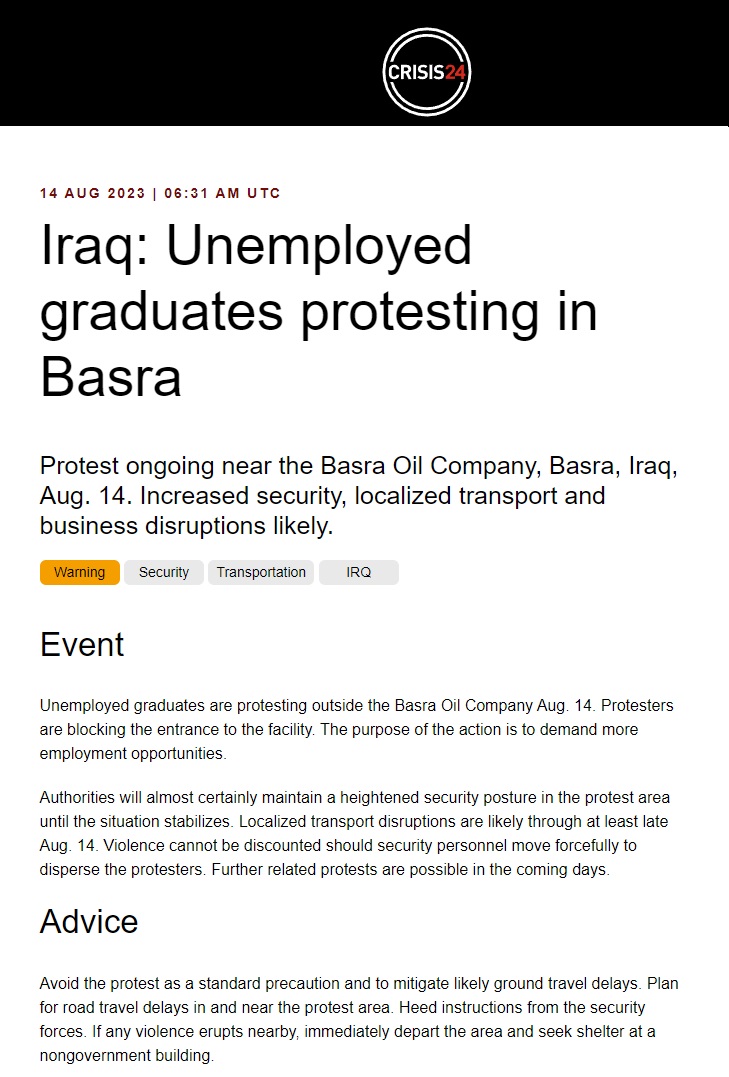729x1077 pixels.
Task: Click the word Basra ending the headline
Action: 111,378
